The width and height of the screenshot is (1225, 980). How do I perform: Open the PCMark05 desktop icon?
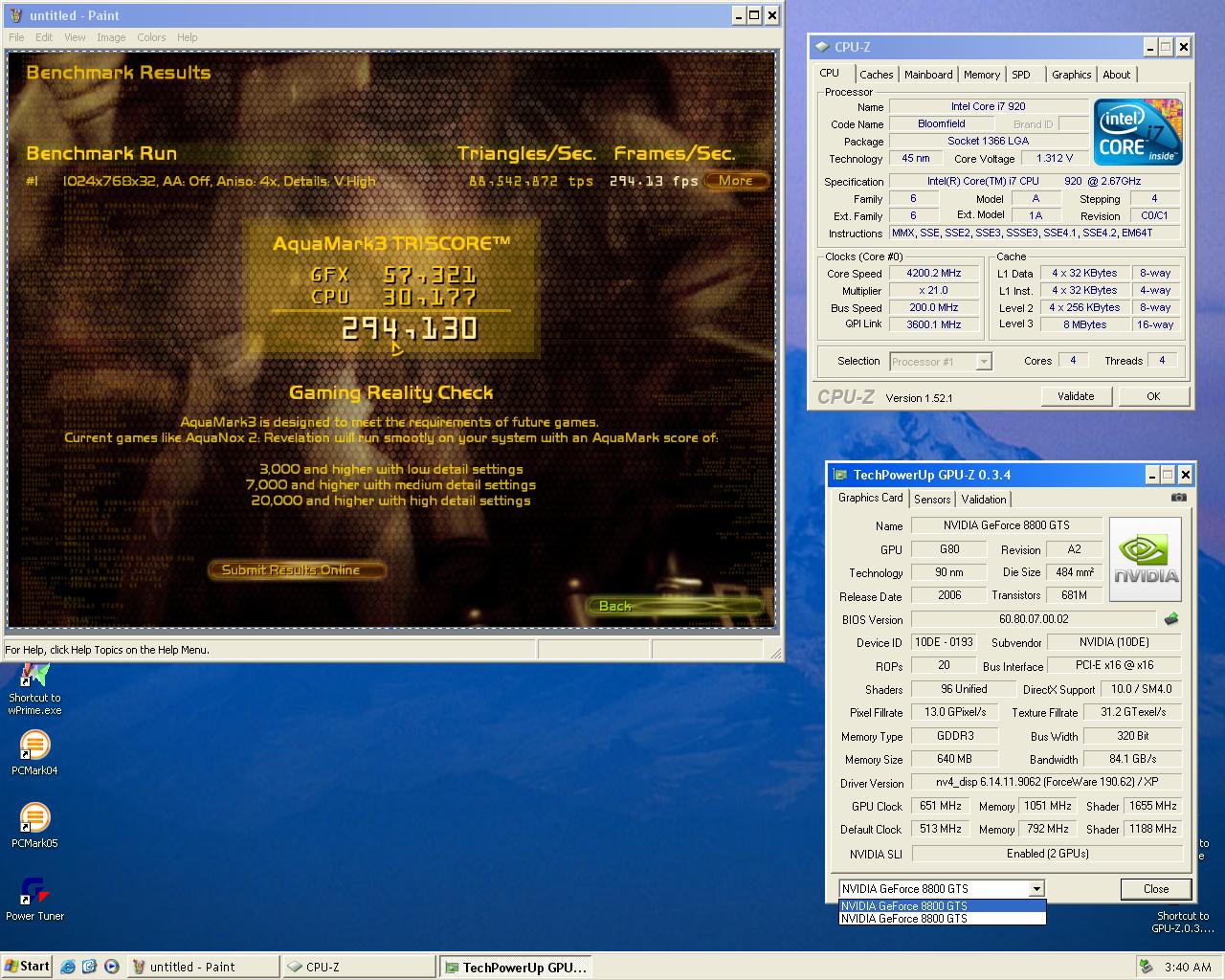coord(34,825)
